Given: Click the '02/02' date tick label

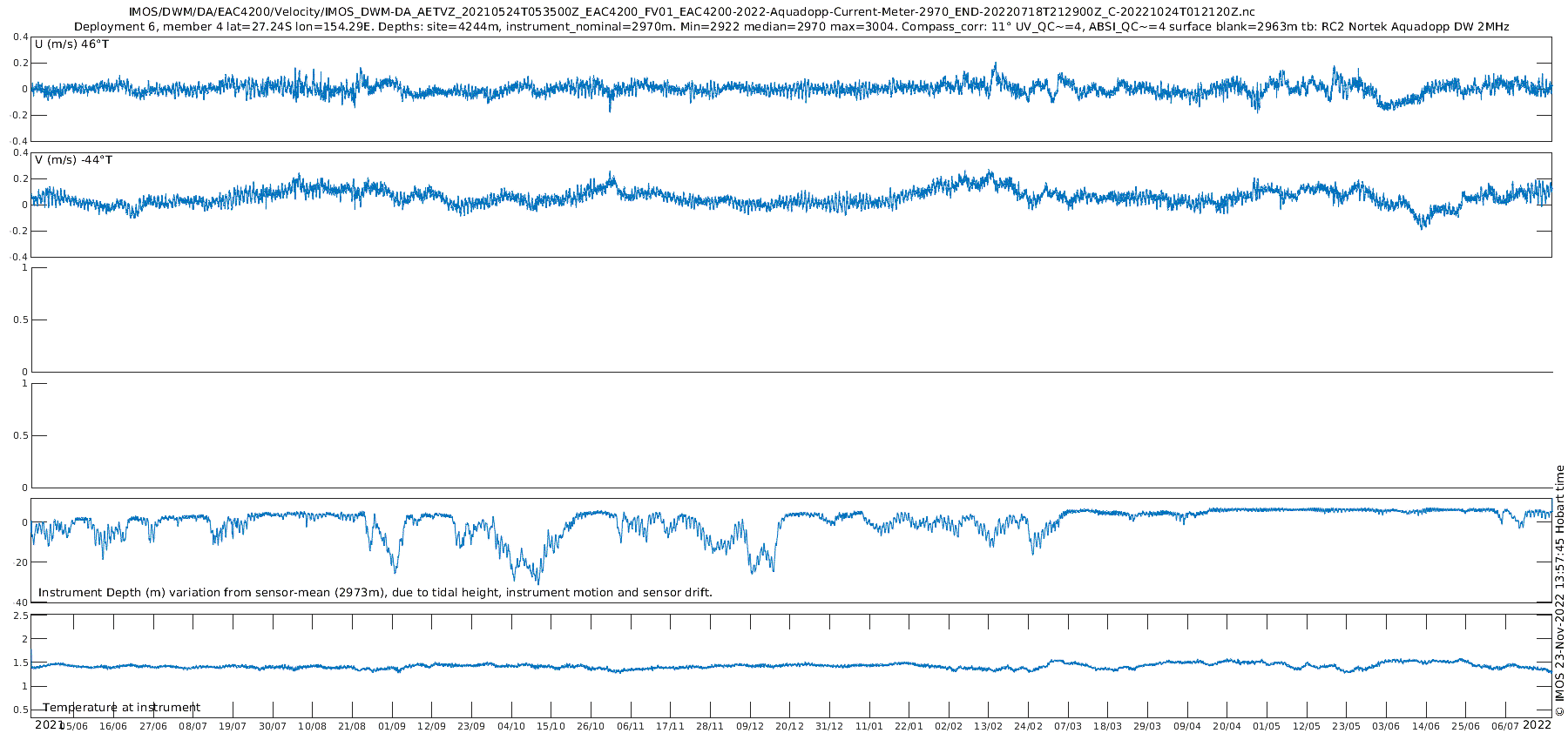Looking at the screenshot, I should coord(949,726).
